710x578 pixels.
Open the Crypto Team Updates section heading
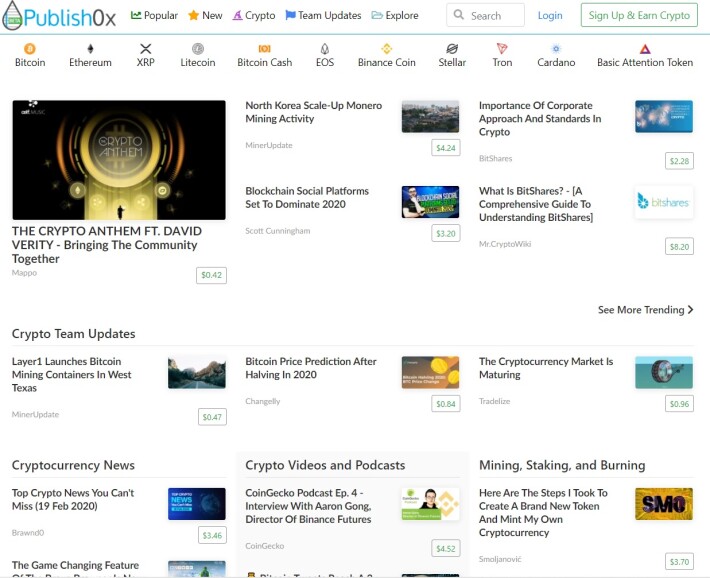click(x=73, y=334)
